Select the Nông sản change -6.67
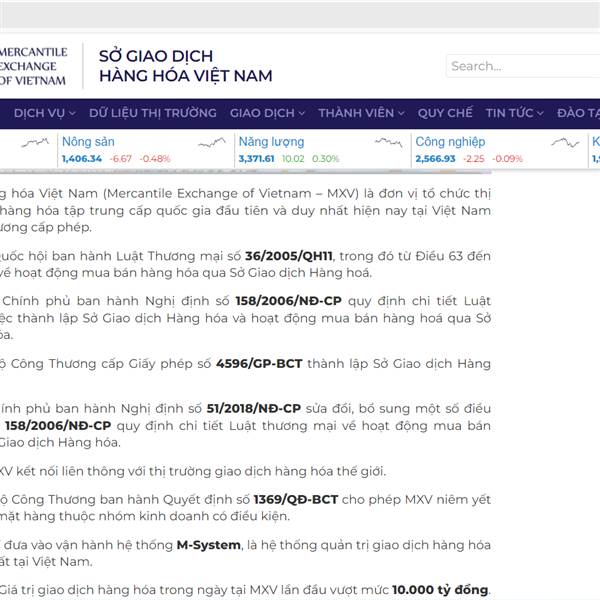The width and height of the screenshot is (600, 600). [x=121, y=159]
